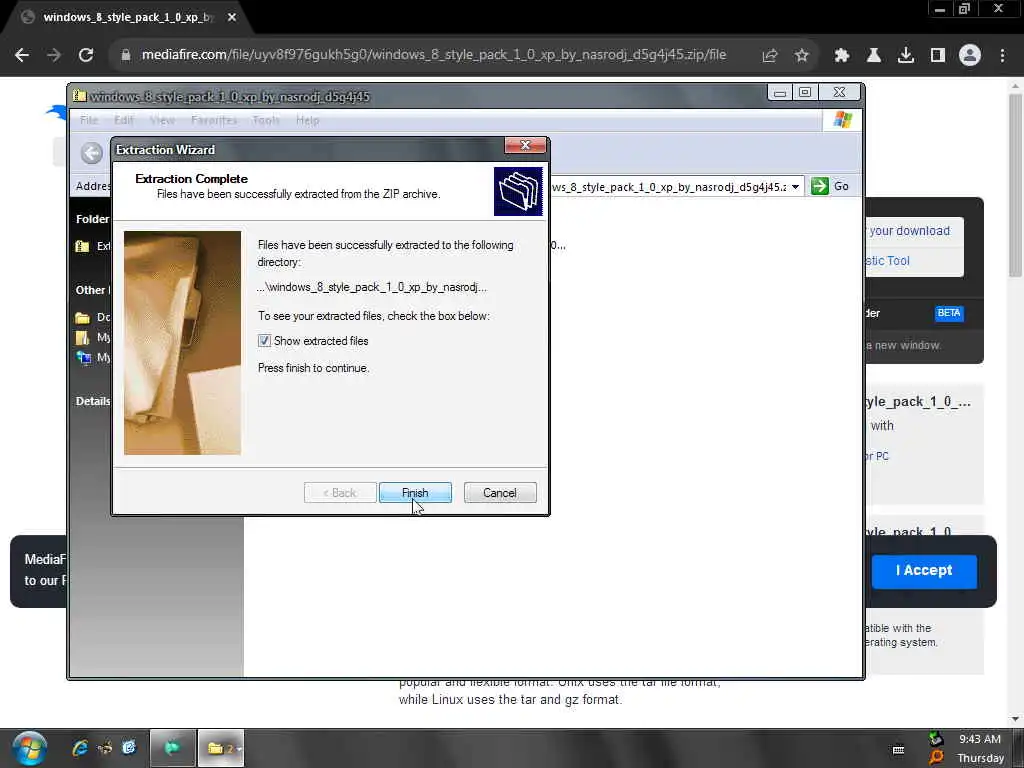This screenshot has width=1024, height=768.
Task: Click the 'stic Tool' link on MediaFire
Action: 888,261
